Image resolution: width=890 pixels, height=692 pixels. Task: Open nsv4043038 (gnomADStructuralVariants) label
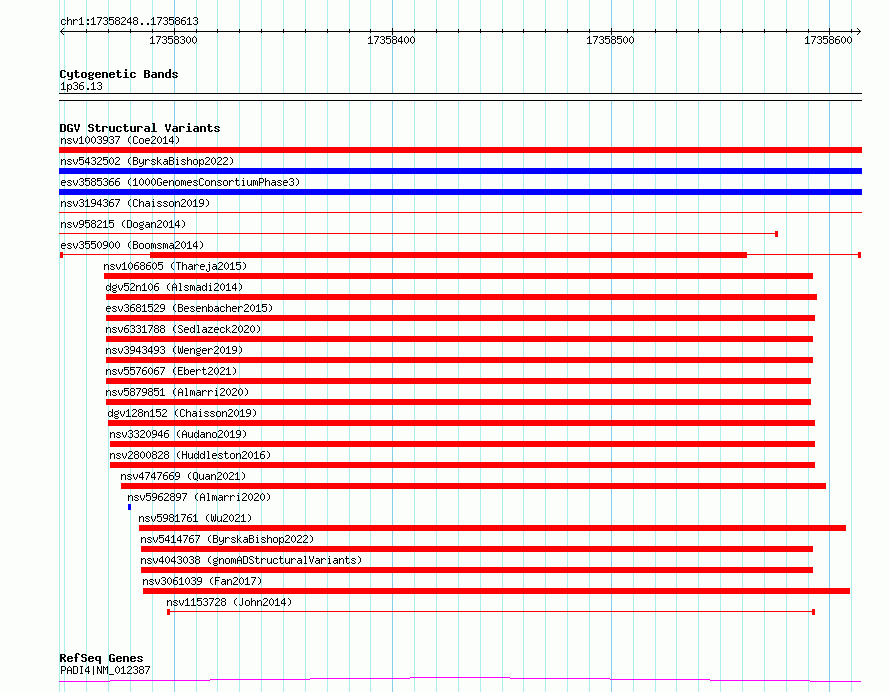click(251, 560)
